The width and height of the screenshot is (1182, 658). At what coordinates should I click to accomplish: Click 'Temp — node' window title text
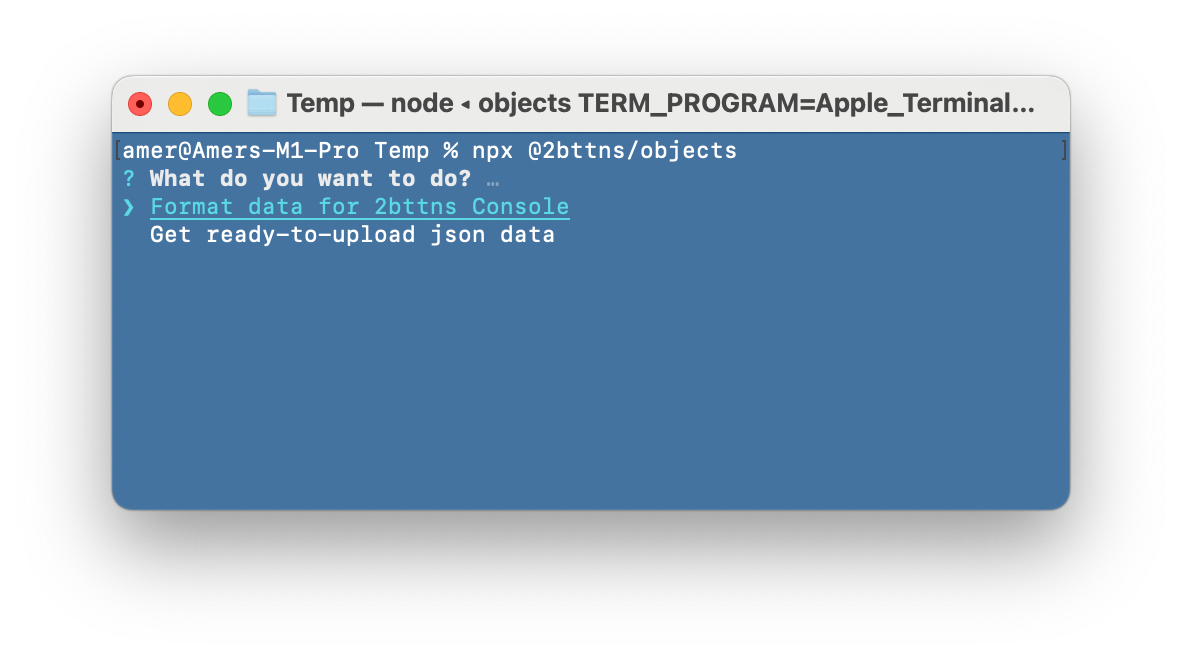pyautogui.click(x=370, y=103)
